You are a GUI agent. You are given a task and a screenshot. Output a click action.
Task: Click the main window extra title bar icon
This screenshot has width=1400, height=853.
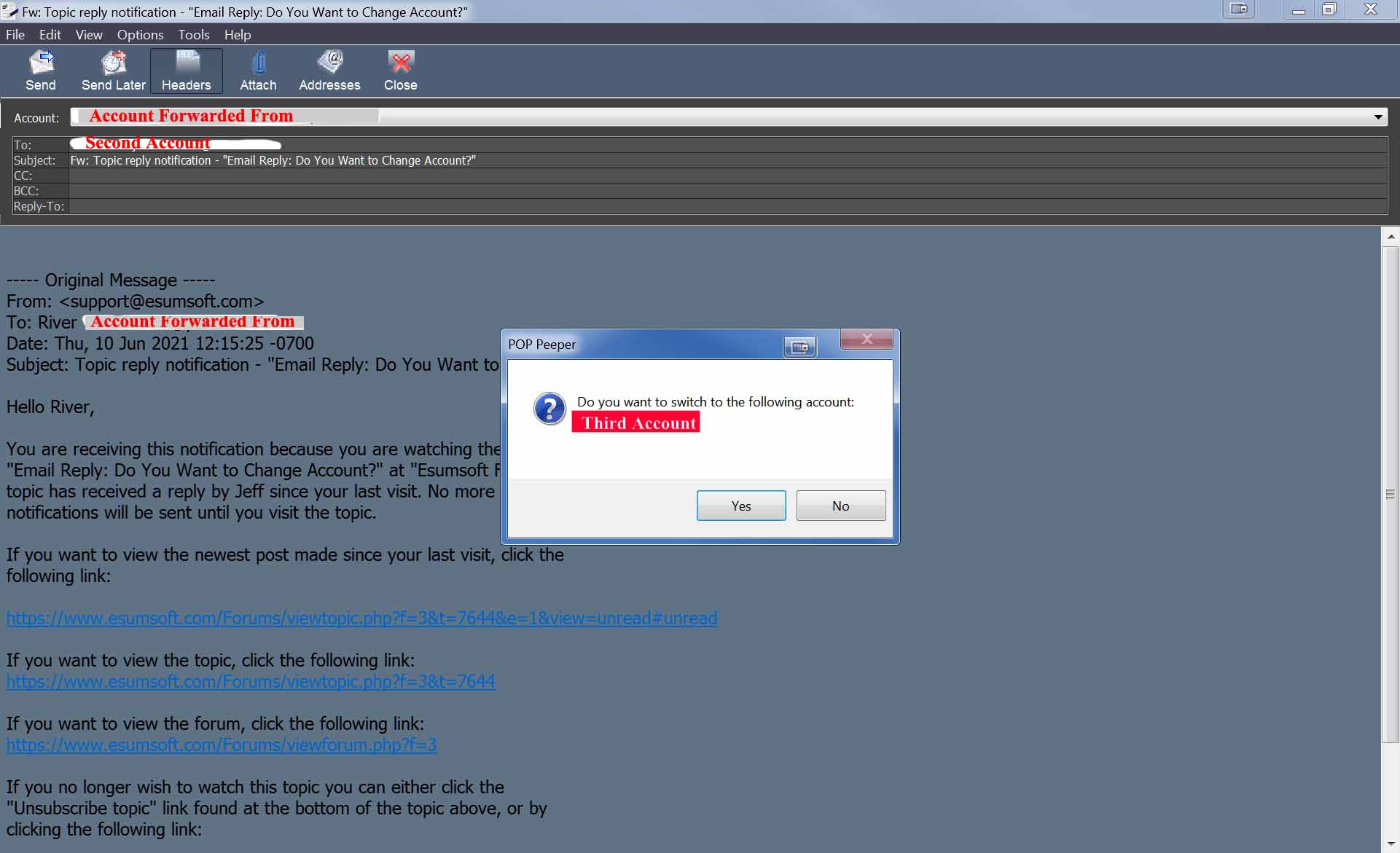point(1239,9)
